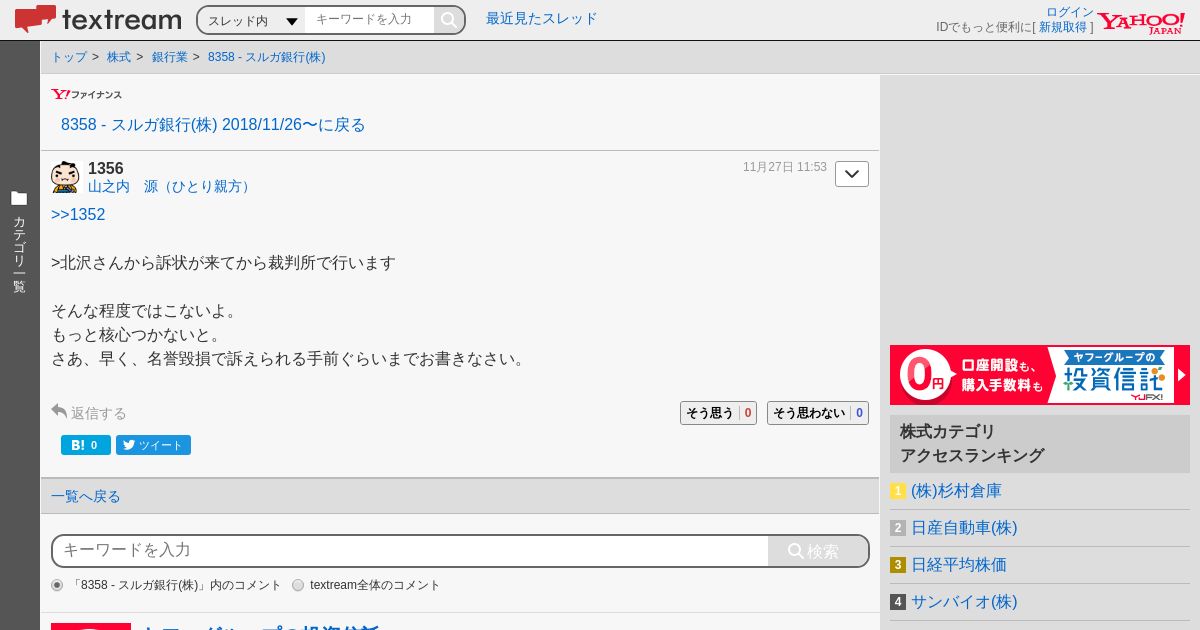The image size is (1200, 630).
Task: Select 「8358 - スルガ銀行(株)」内のコメント radio
Action: tap(57, 585)
